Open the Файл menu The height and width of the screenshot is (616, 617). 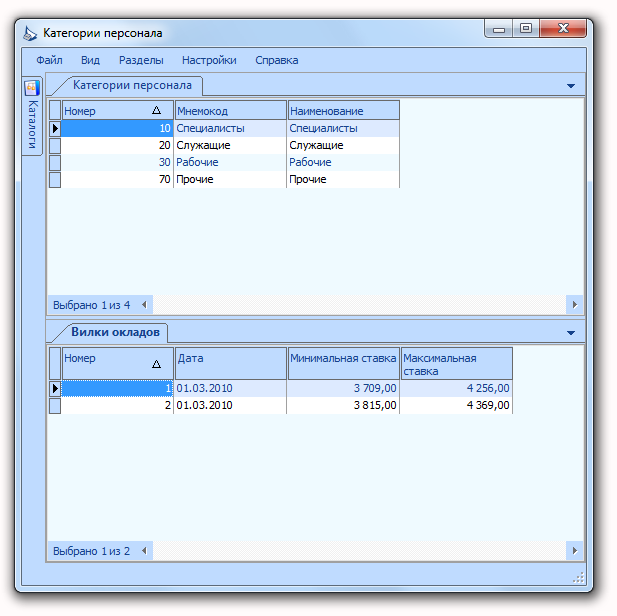click(49, 60)
